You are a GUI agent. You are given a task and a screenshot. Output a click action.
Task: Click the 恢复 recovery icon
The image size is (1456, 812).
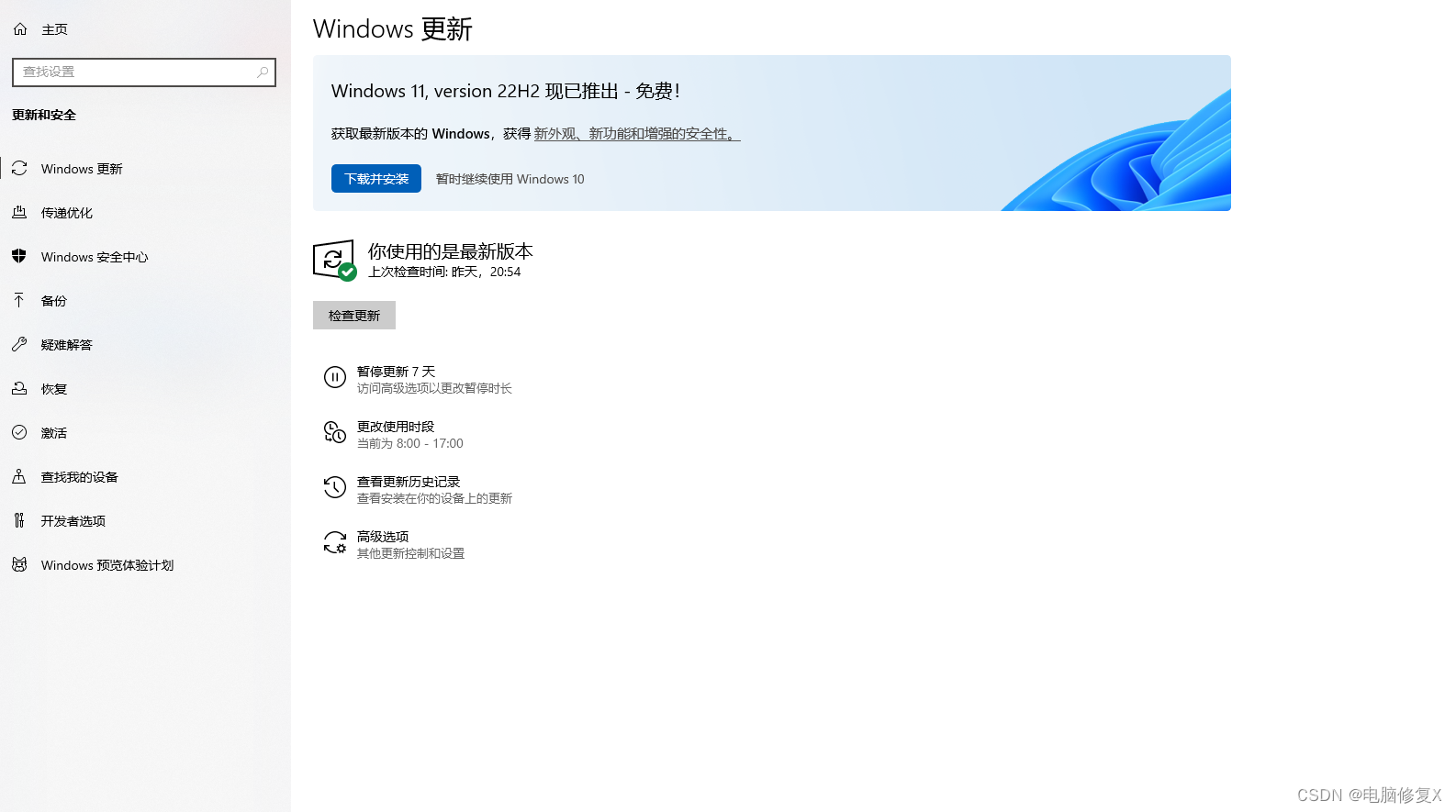coord(19,389)
